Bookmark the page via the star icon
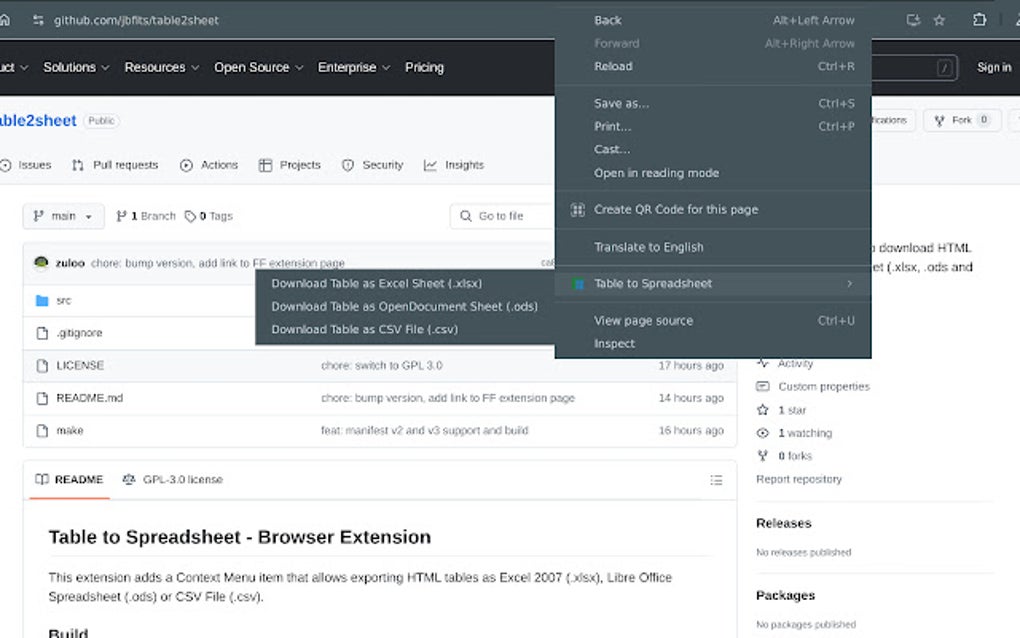The image size is (1020, 638). click(938, 19)
